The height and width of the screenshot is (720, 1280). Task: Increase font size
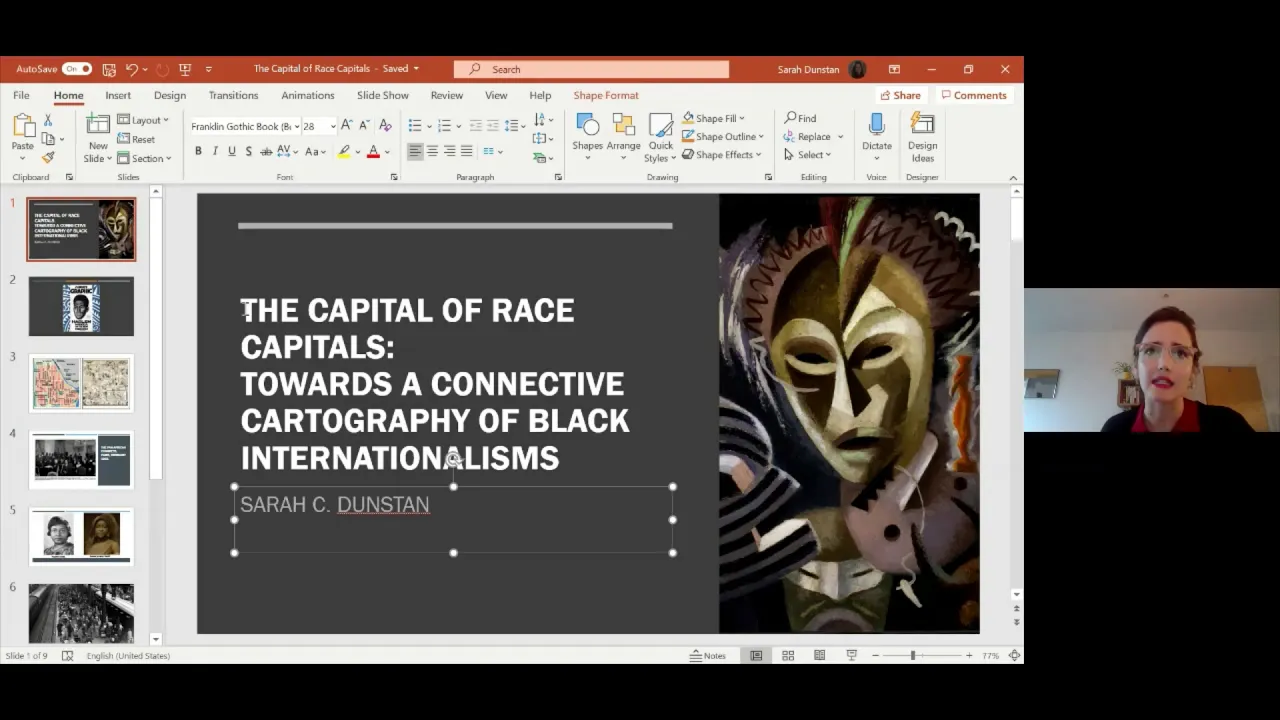[346, 125]
